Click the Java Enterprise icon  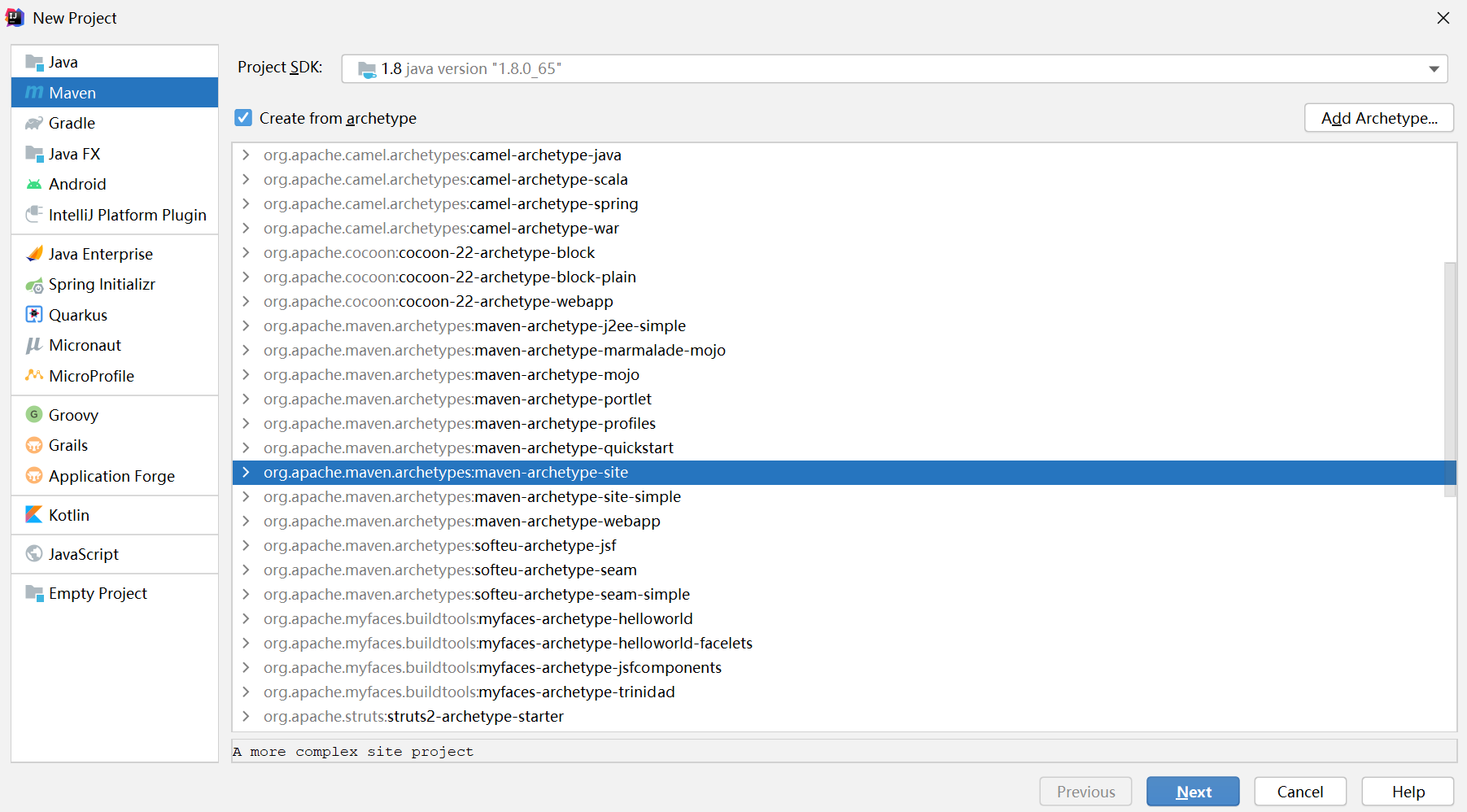click(33, 254)
